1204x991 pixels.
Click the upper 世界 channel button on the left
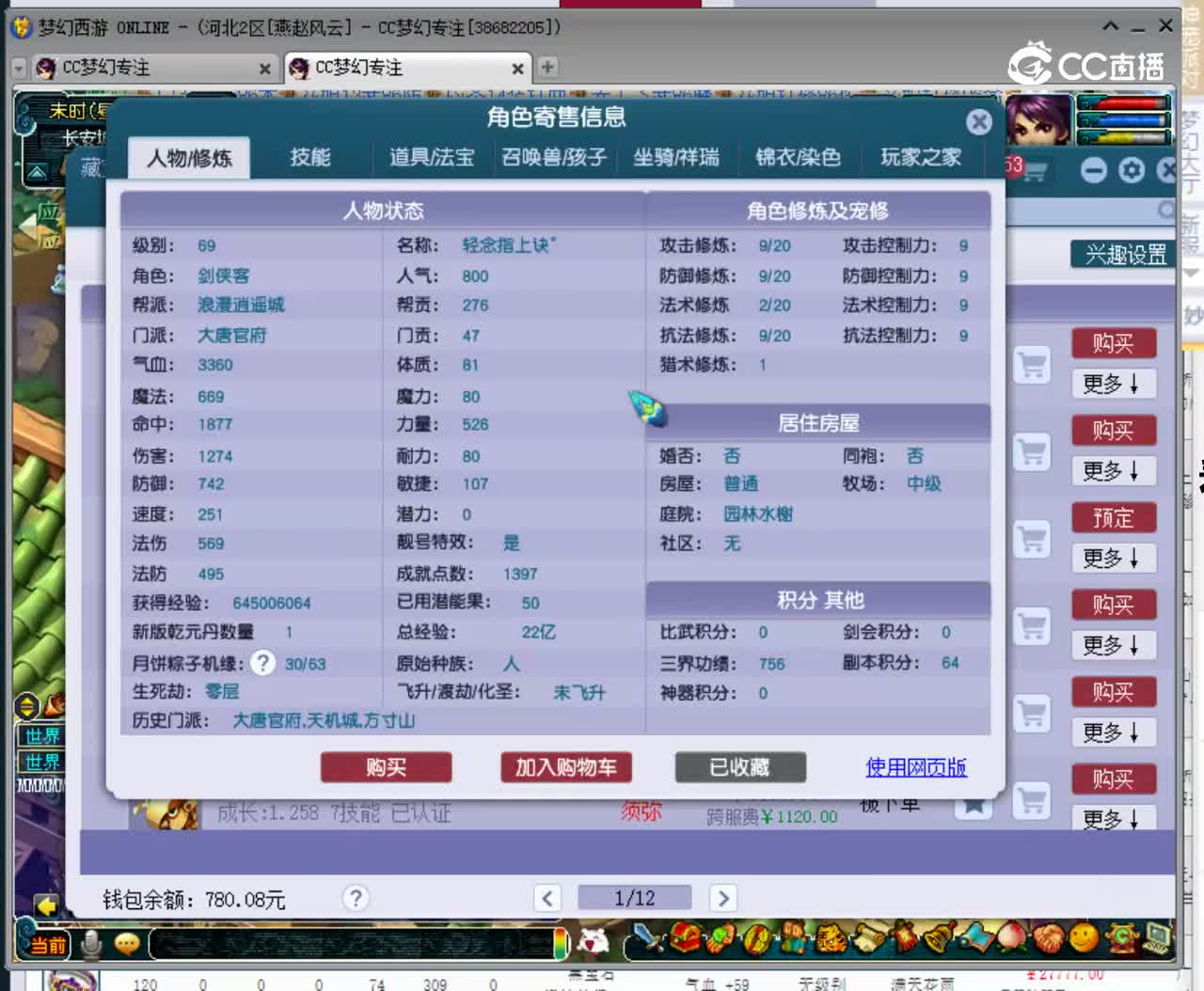[x=42, y=735]
